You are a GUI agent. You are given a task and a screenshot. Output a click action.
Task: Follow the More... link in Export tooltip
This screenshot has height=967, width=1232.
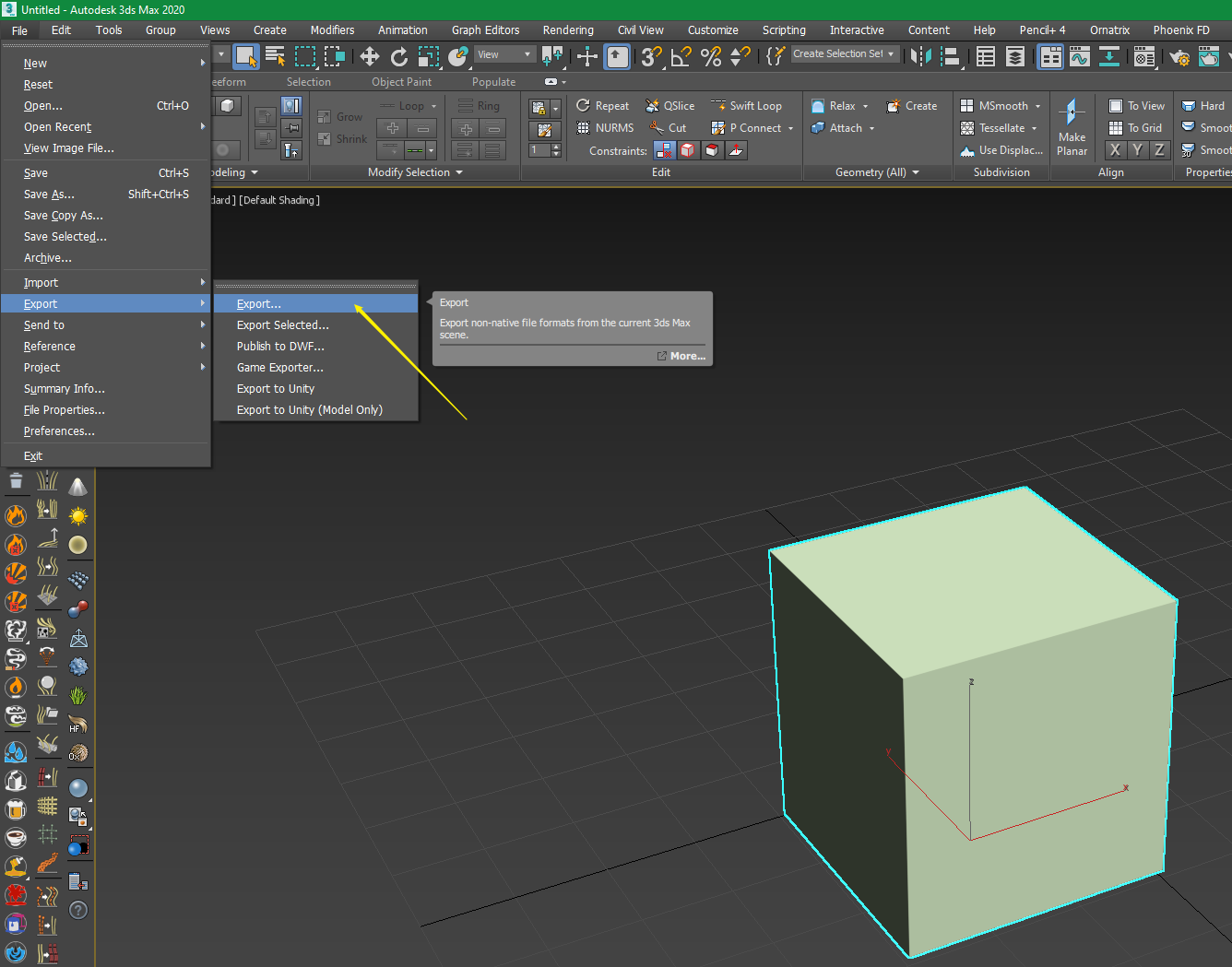point(681,356)
